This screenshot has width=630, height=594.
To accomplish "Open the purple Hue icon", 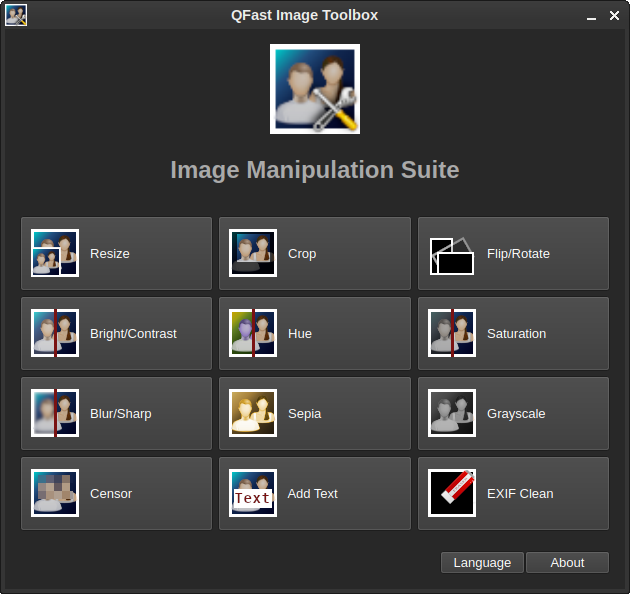I will point(253,334).
